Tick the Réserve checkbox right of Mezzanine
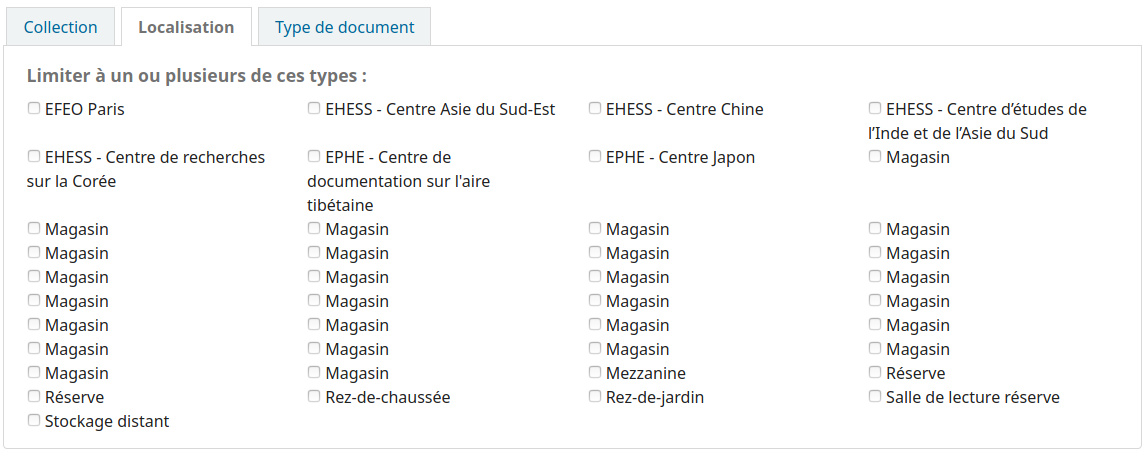 pyautogui.click(x=875, y=373)
